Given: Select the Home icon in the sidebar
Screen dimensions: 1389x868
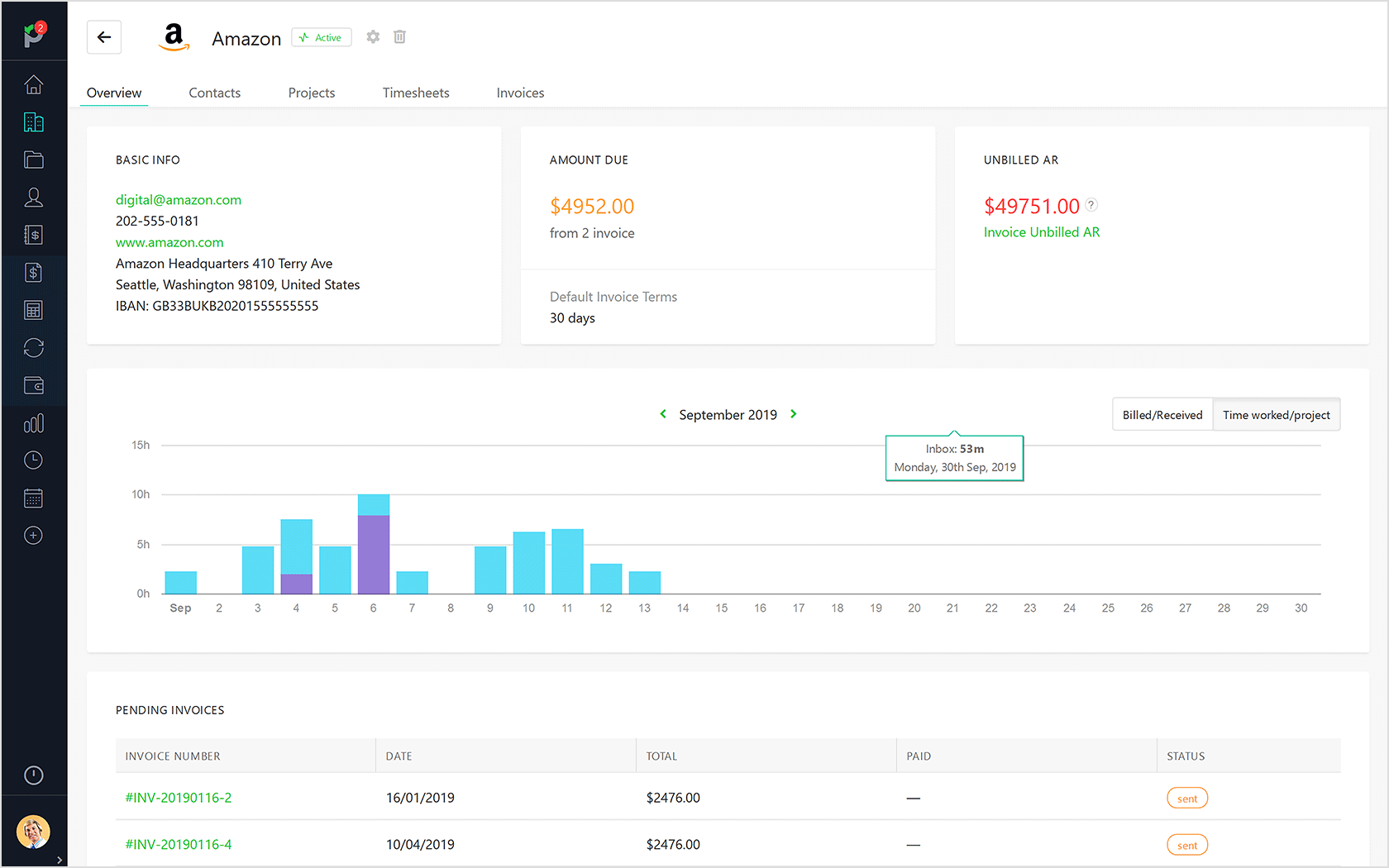Looking at the screenshot, I should [33, 84].
